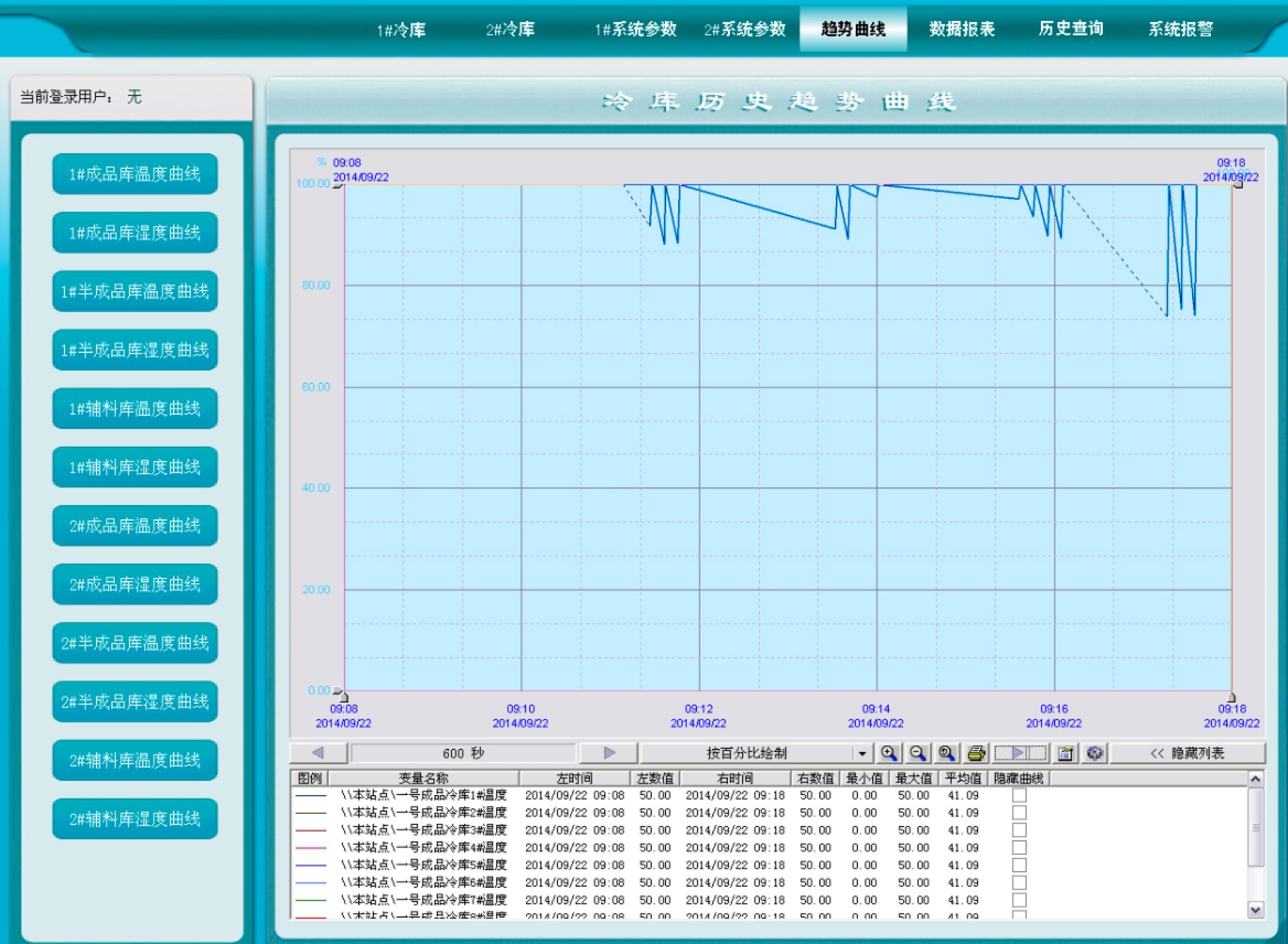The width and height of the screenshot is (1288, 944).
Task: Click the cursor alignment icon beside printer
Action: coord(1020,753)
